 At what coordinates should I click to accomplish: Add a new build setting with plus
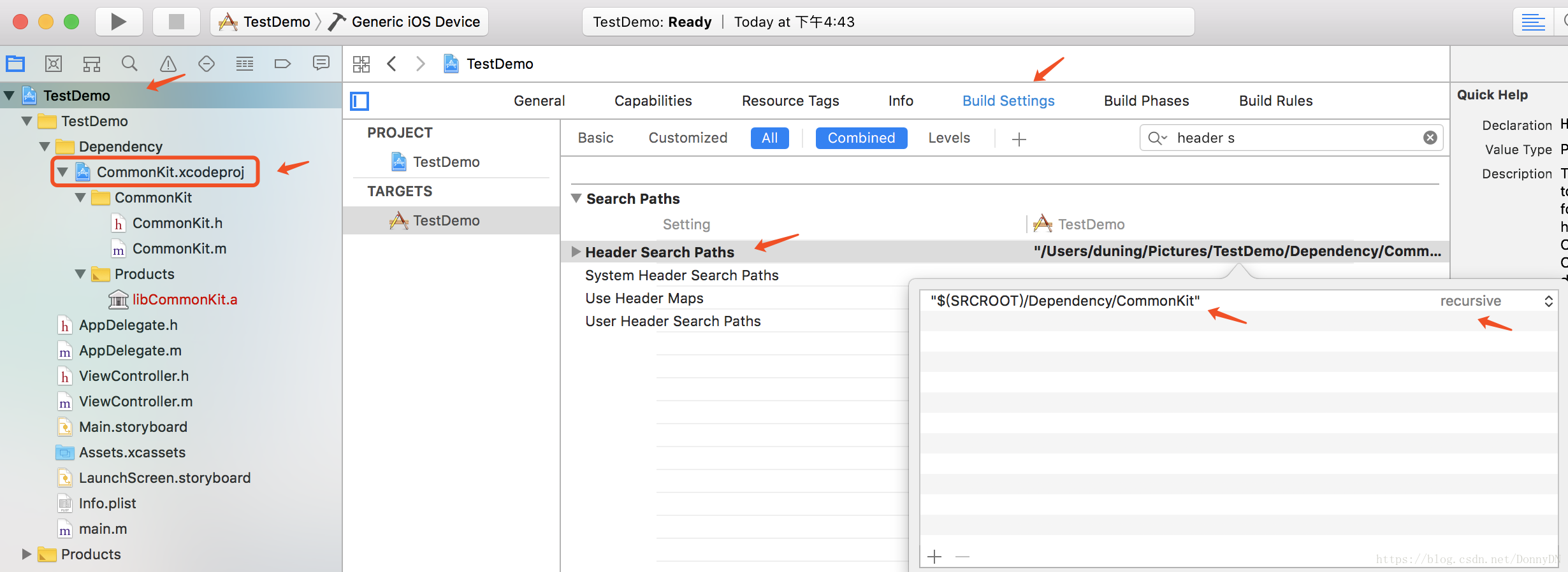click(1019, 139)
